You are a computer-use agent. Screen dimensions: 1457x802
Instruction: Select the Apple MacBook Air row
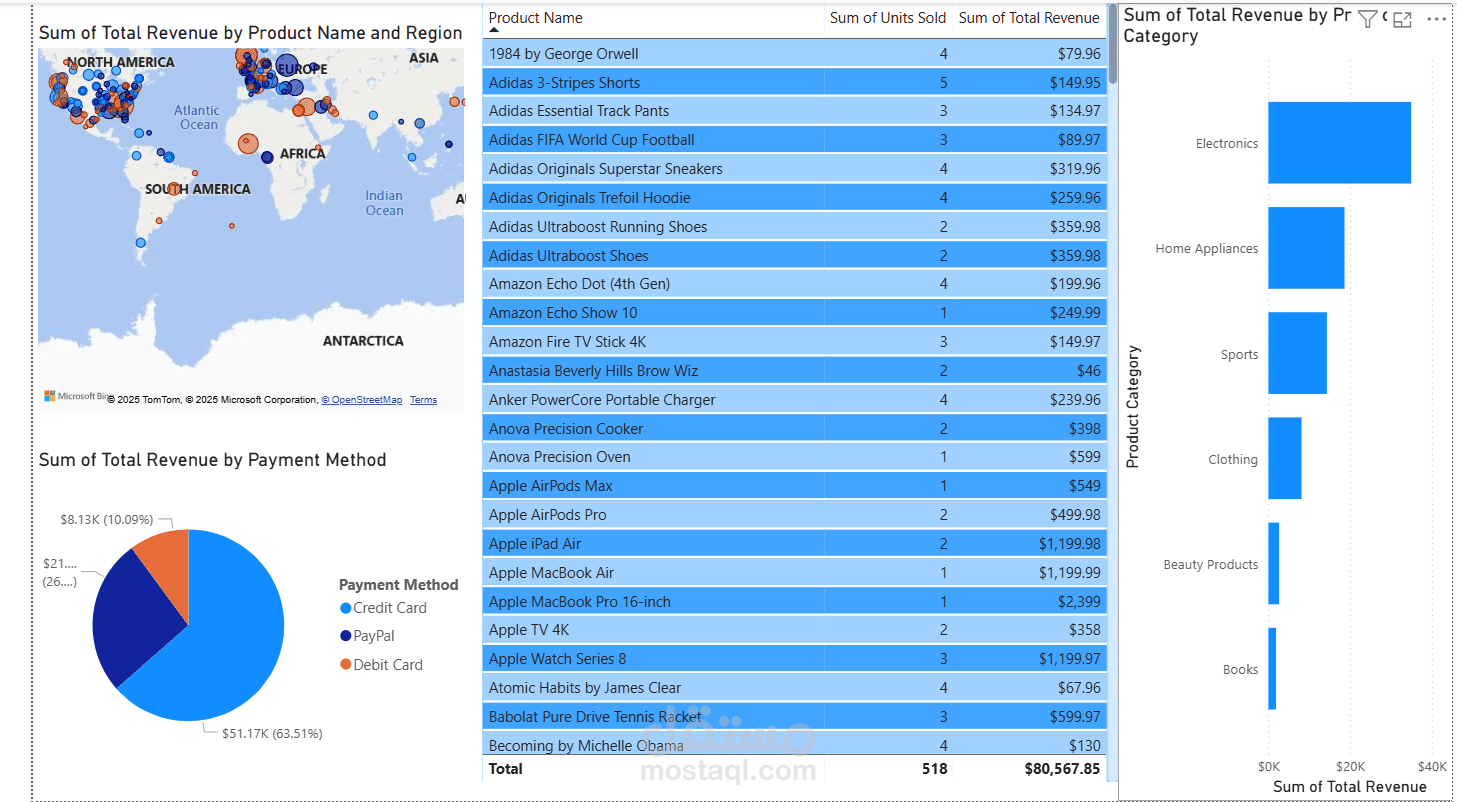pyautogui.click(x=795, y=573)
